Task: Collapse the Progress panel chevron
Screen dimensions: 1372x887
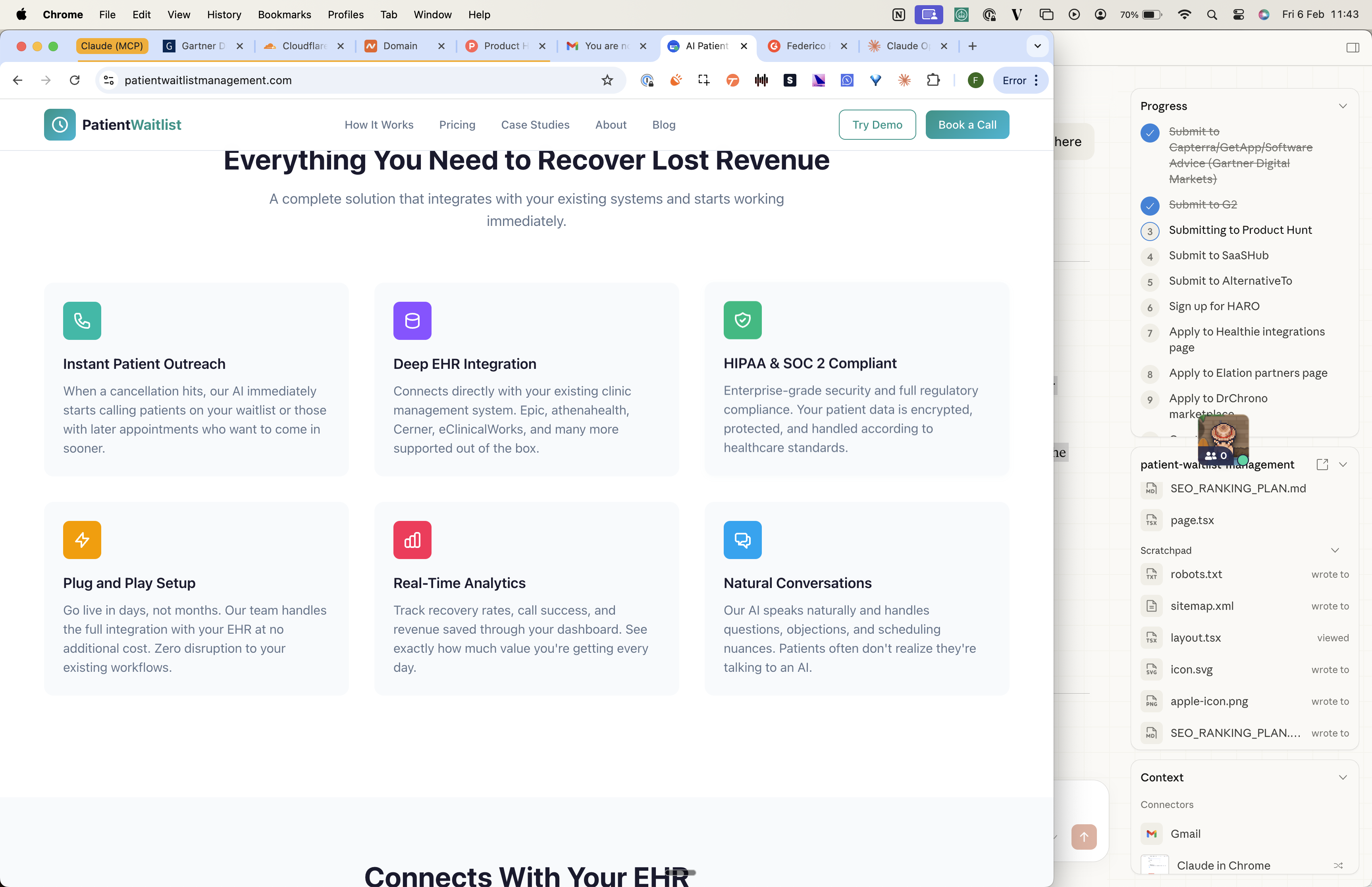Action: coord(1343,106)
